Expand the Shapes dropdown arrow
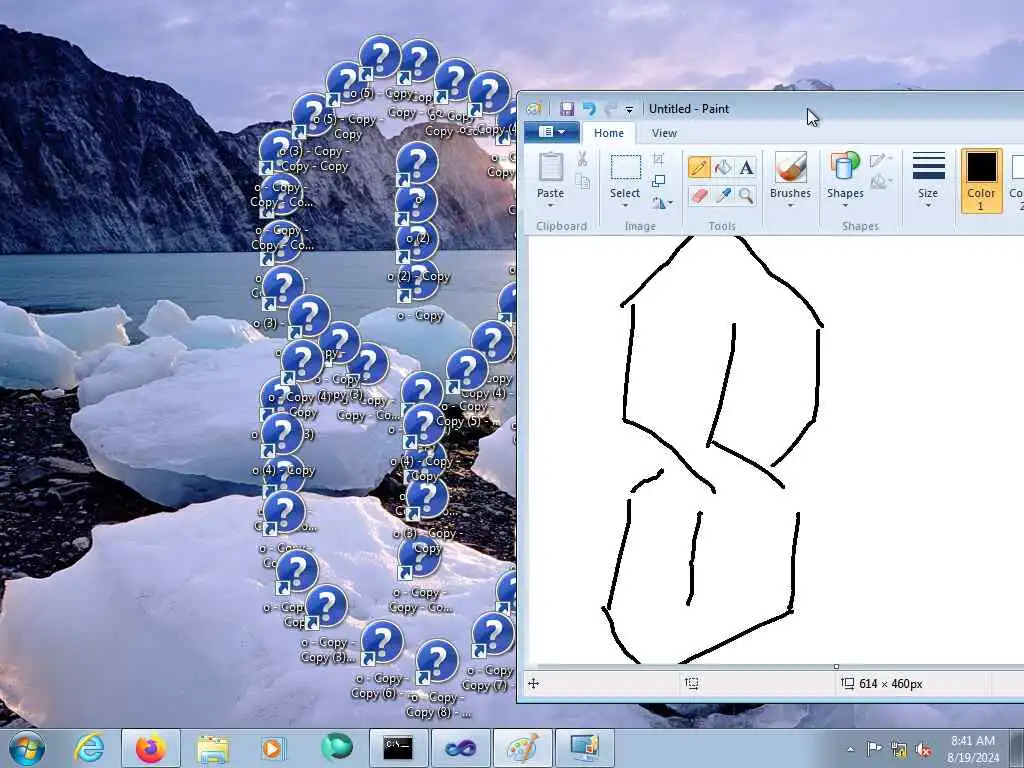 (844, 206)
